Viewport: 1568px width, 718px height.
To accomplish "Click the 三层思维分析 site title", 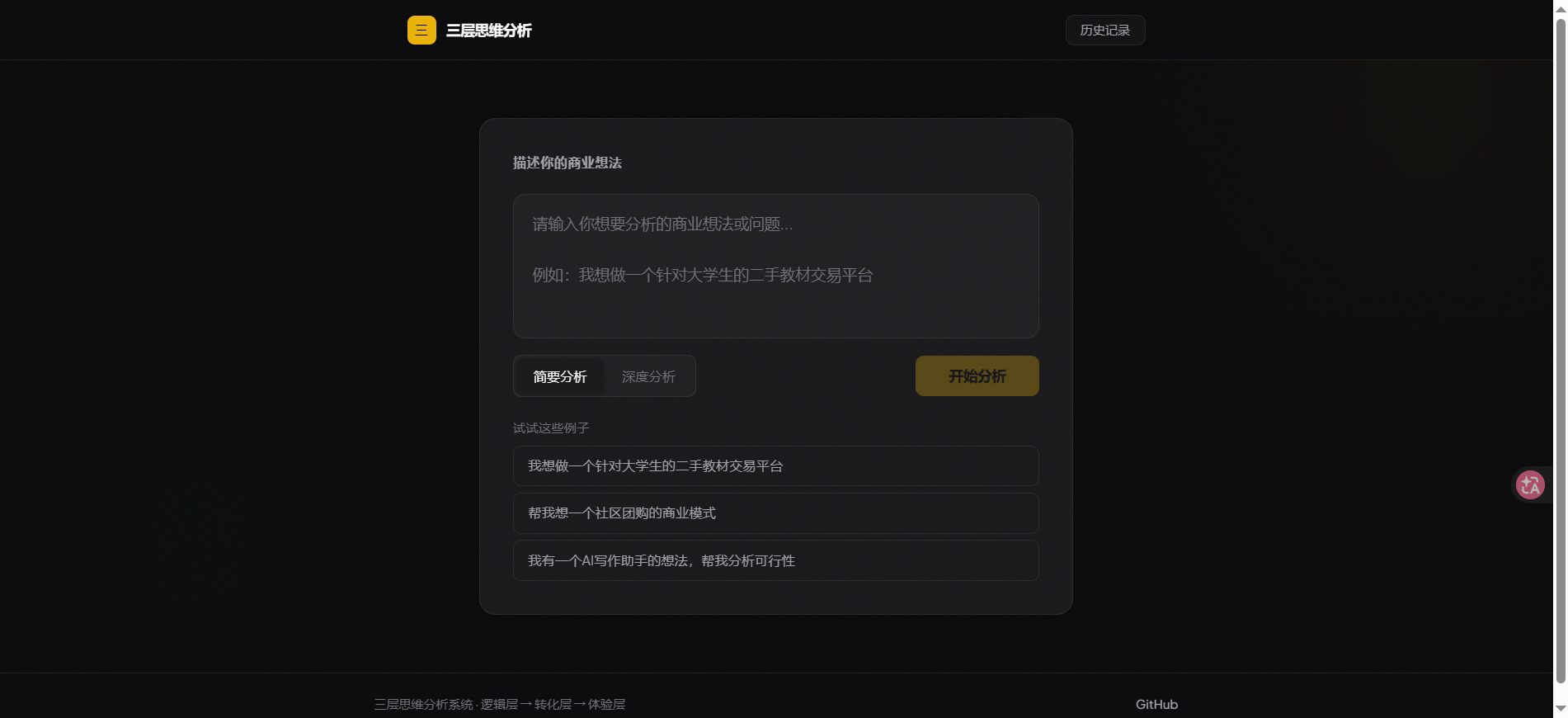I will pos(489,31).
